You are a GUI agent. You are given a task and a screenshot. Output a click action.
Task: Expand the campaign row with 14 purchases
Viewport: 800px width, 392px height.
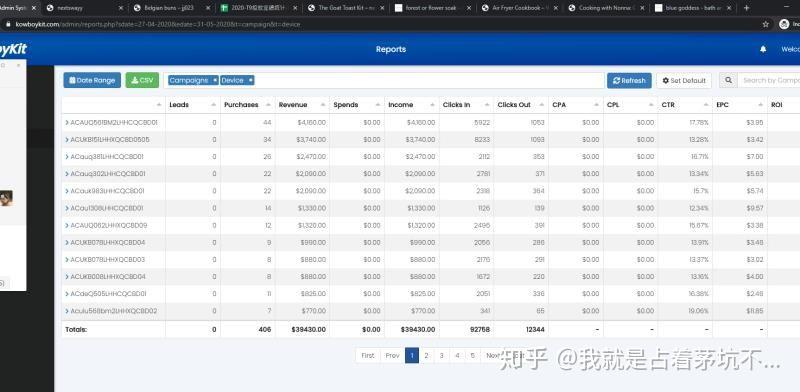67,208
